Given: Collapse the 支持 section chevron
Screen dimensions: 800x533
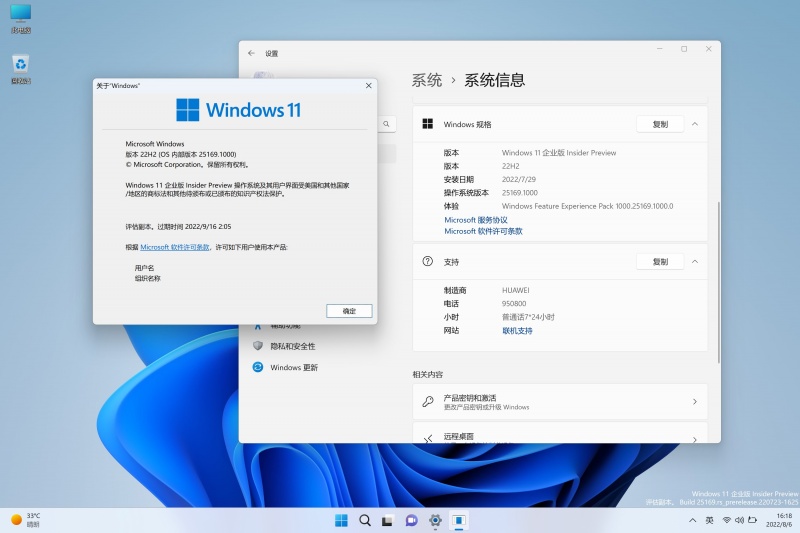Looking at the screenshot, I should pyautogui.click(x=695, y=261).
